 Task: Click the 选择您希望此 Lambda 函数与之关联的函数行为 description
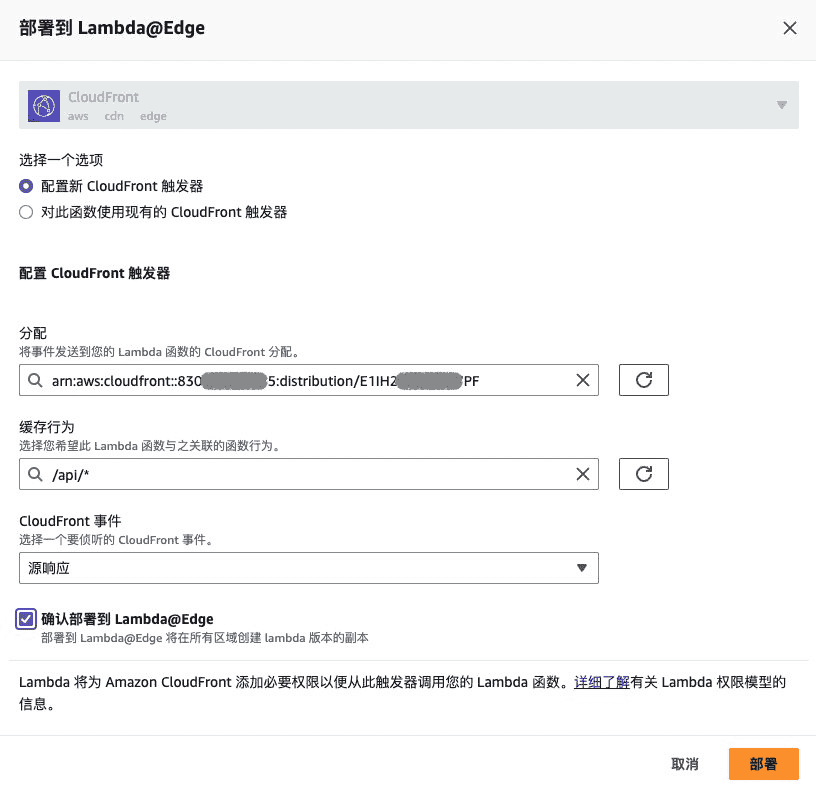point(150,446)
